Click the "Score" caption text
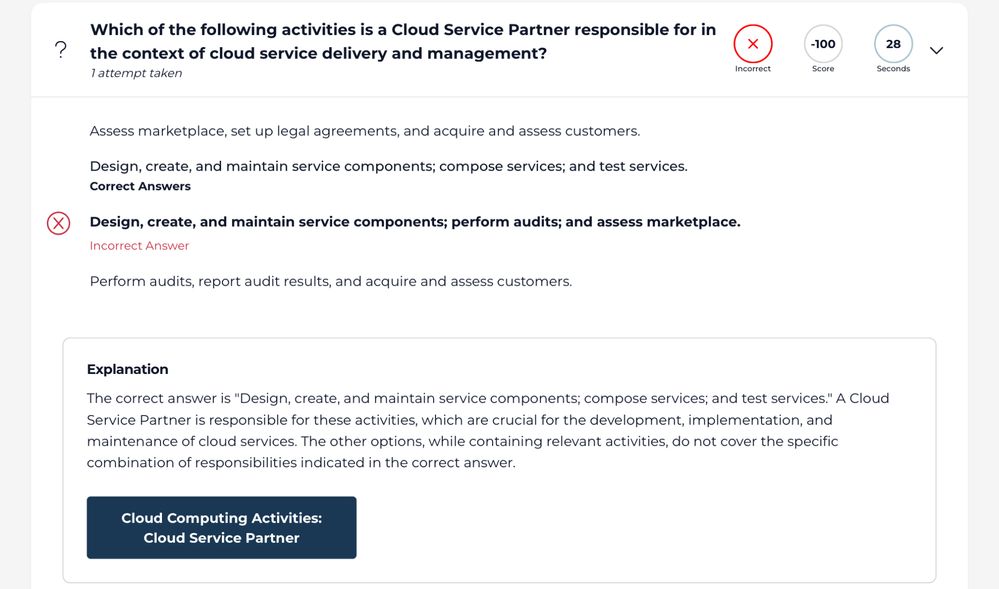Image resolution: width=999 pixels, height=589 pixels. [823, 69]
